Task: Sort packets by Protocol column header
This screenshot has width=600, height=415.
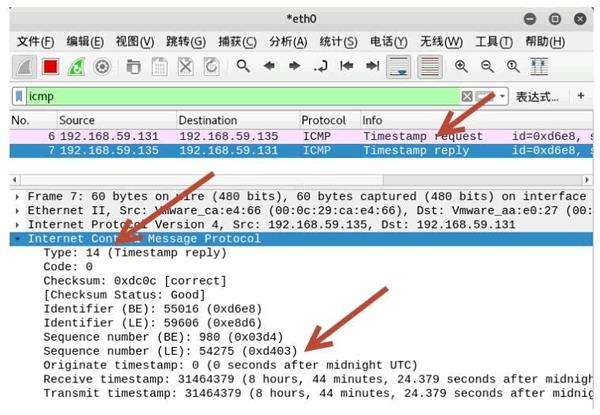Action: pyautogui.click(x=330, y=120)
